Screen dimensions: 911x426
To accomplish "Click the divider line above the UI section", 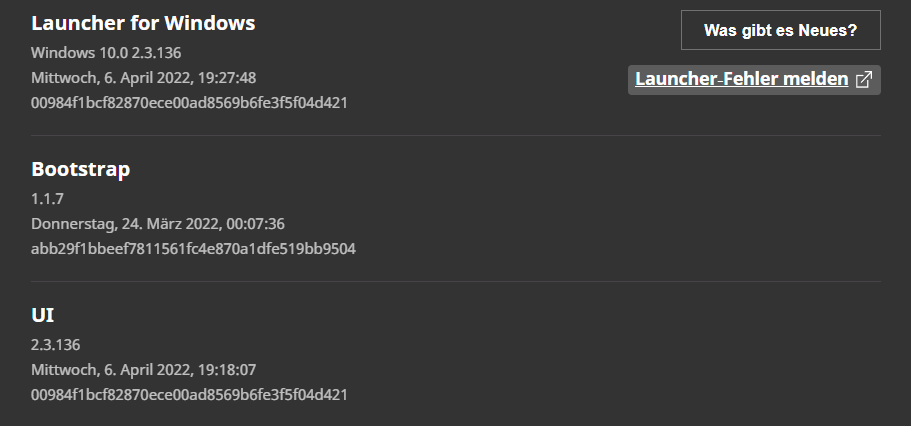I will tap(455, 281).
